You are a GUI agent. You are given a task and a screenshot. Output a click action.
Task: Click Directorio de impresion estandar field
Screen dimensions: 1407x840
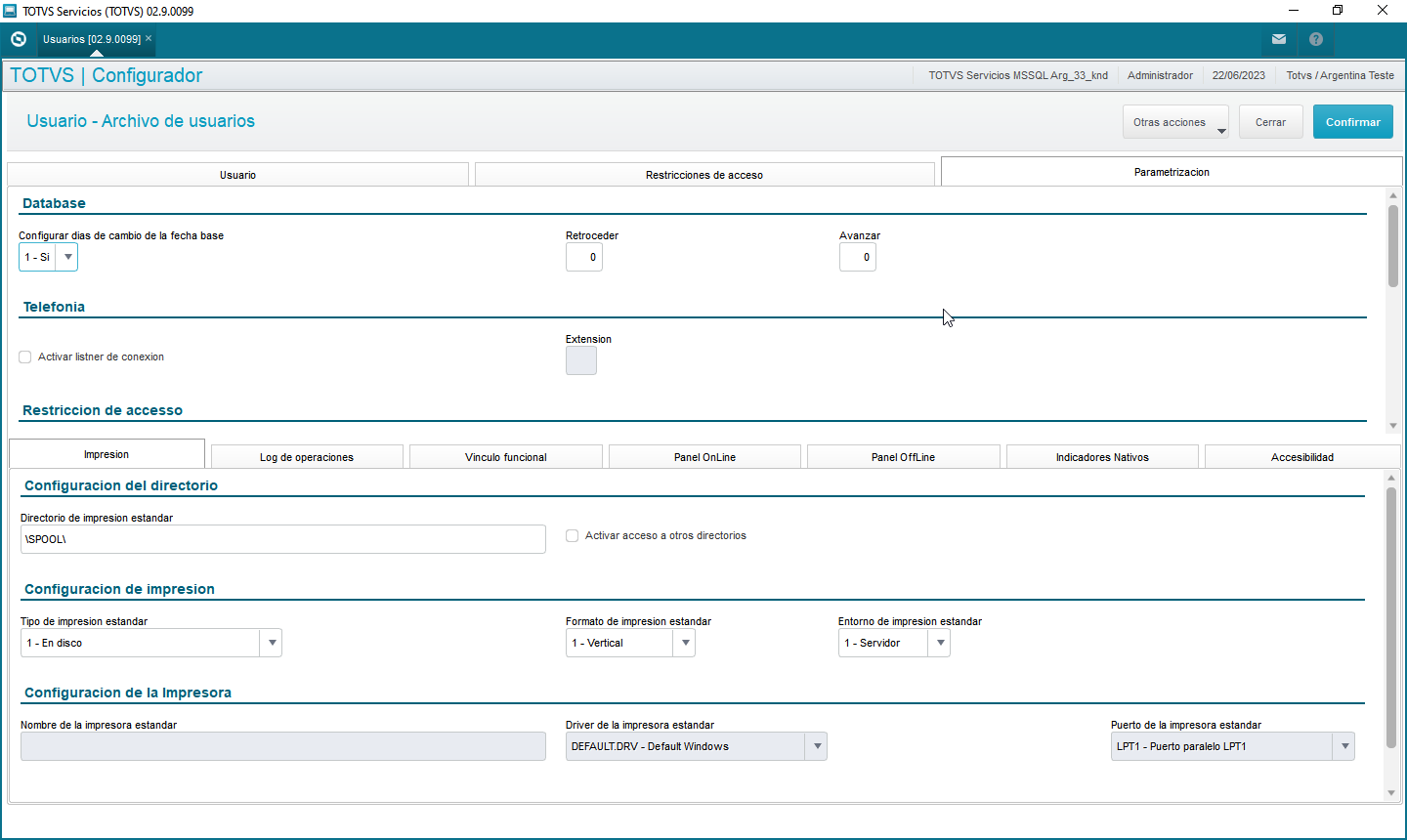pyautogui.click(x=283, y=539)
